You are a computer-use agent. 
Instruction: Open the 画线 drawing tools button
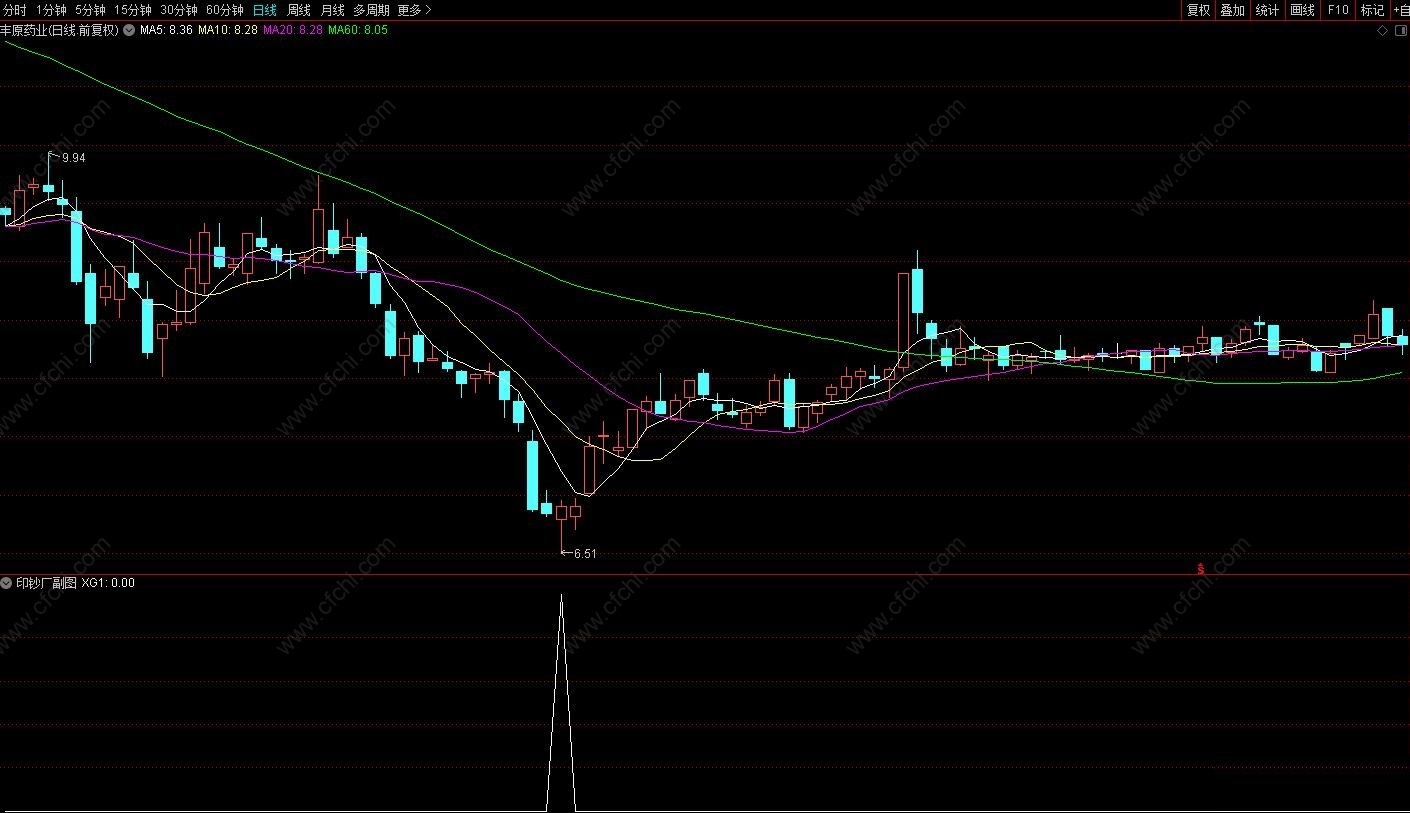(1302, 10)
